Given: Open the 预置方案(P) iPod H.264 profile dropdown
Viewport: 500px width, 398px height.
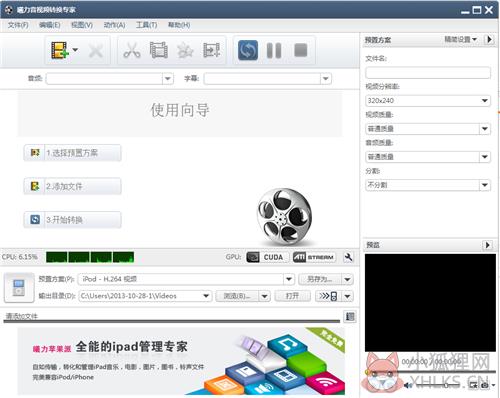Looking at the screenshot, I should (x=289, y=279).
